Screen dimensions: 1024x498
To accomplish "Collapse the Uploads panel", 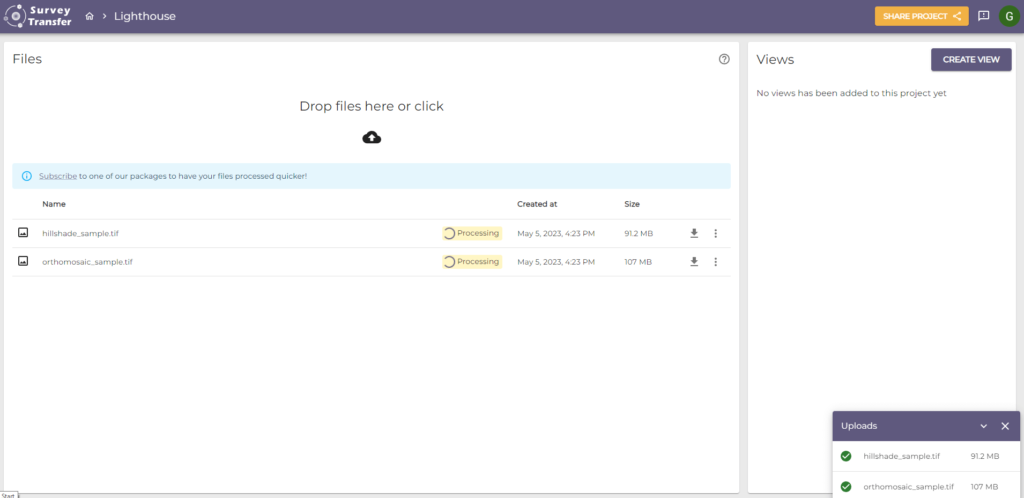I will click(x=983, y=426).
